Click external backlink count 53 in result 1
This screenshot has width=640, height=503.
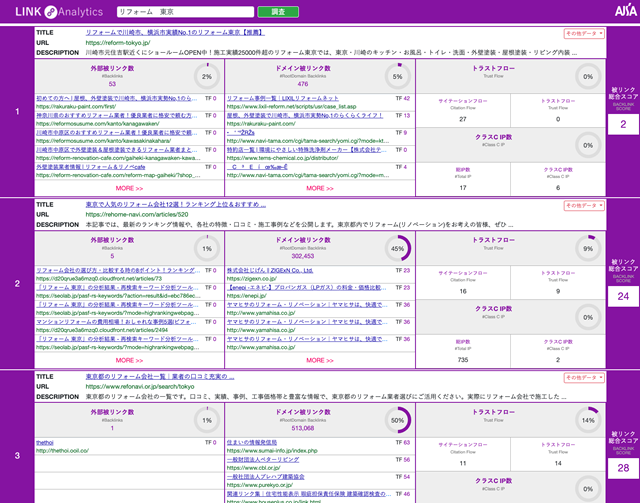[x=112, y=84]
